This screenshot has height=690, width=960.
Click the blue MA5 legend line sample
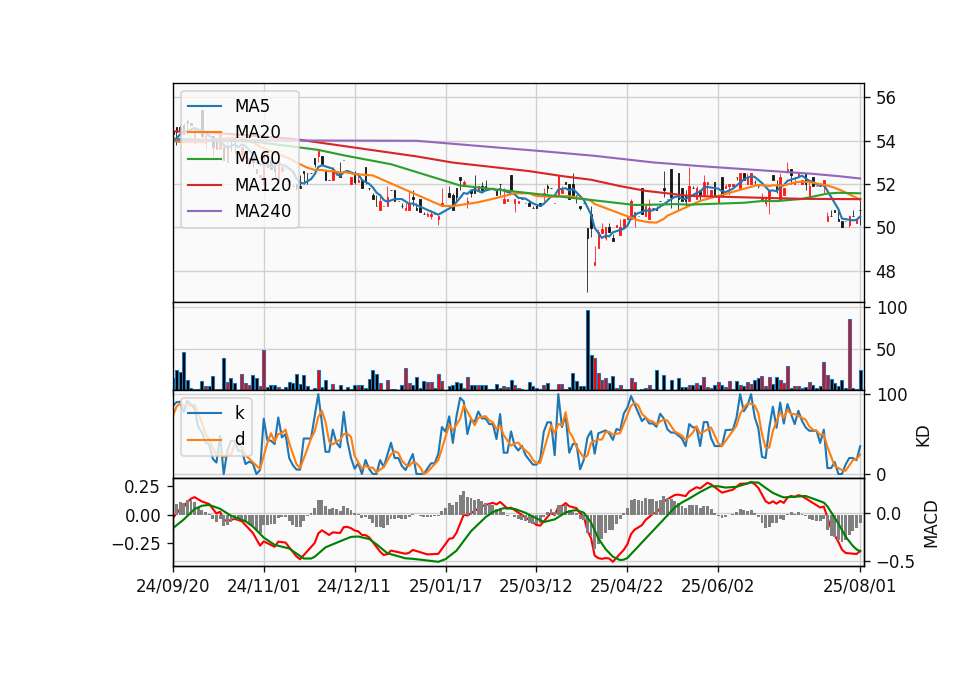click(204, 106)
